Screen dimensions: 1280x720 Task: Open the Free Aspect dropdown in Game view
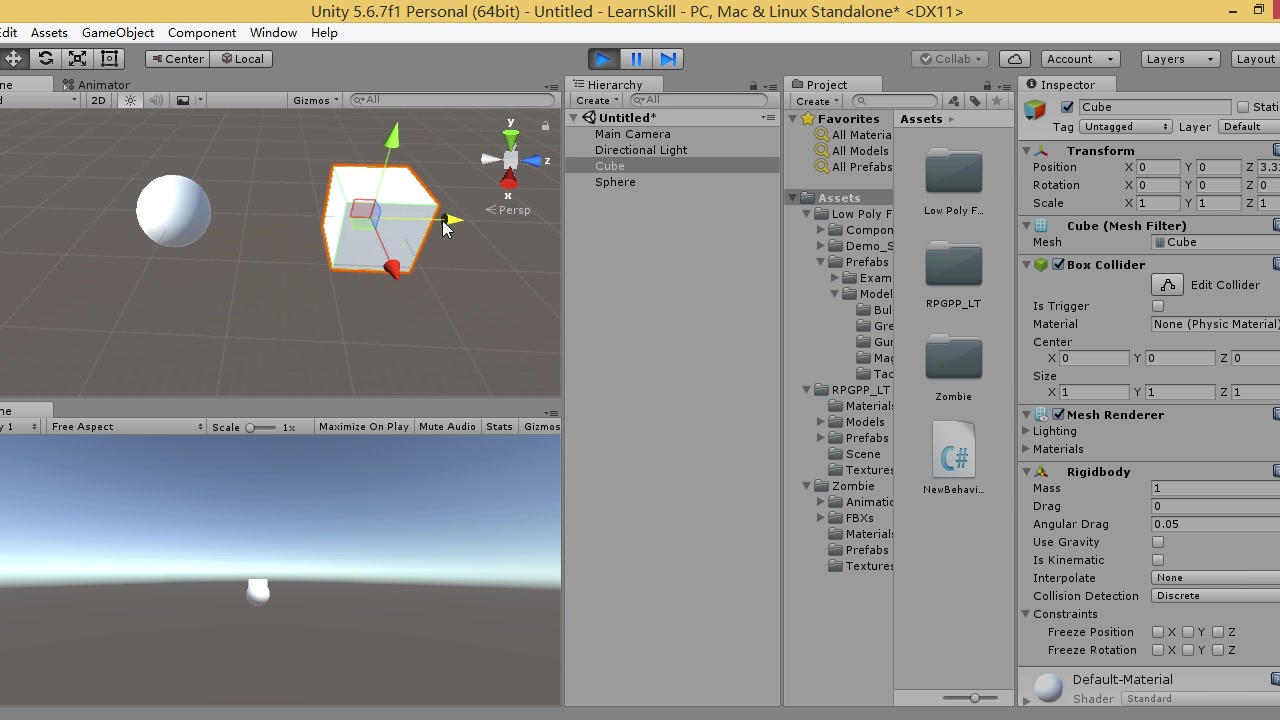coord(125,426)
